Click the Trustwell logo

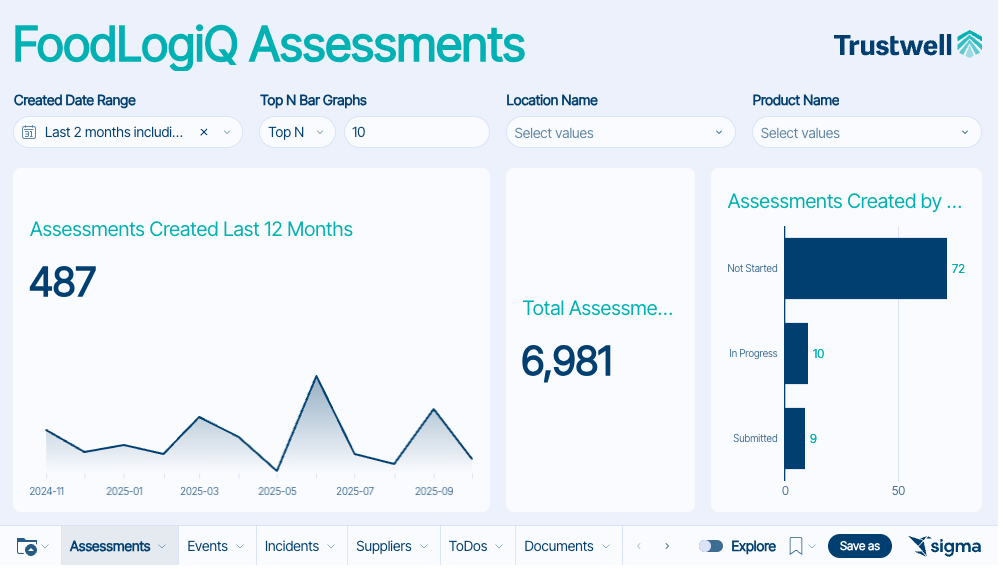click(x=907, y=45)
